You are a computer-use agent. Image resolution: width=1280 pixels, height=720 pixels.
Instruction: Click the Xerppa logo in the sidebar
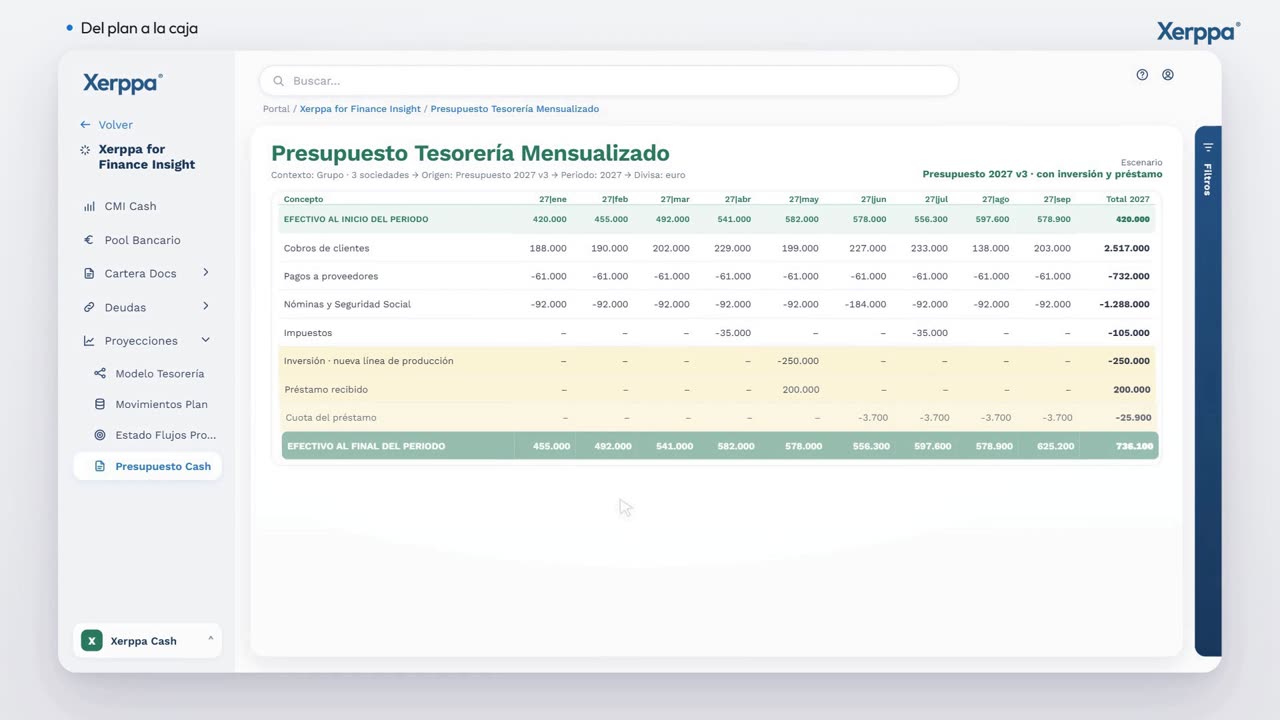[x=123, y=84]
